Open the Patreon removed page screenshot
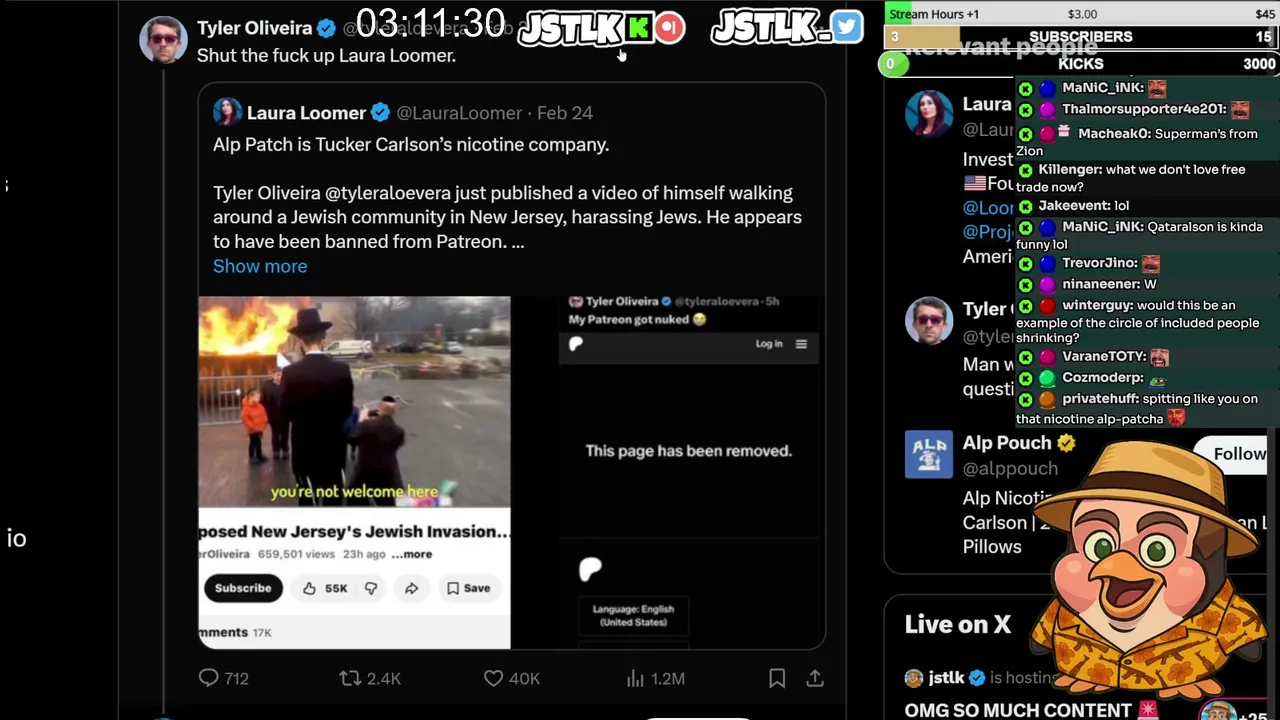 coord(689,472)
